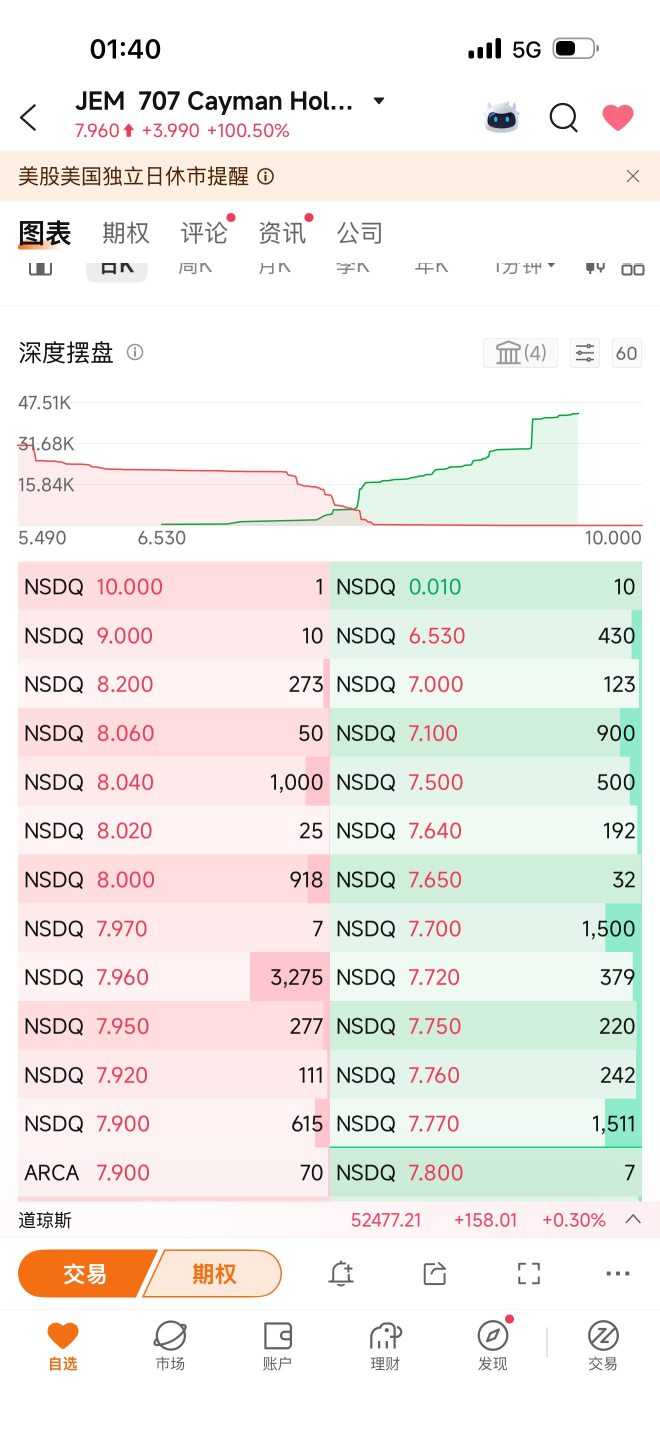The width and height of the screenshot is (660, 1434).
Task: Open the exchange selector bank icon (4)
Action: pos(520,353)
